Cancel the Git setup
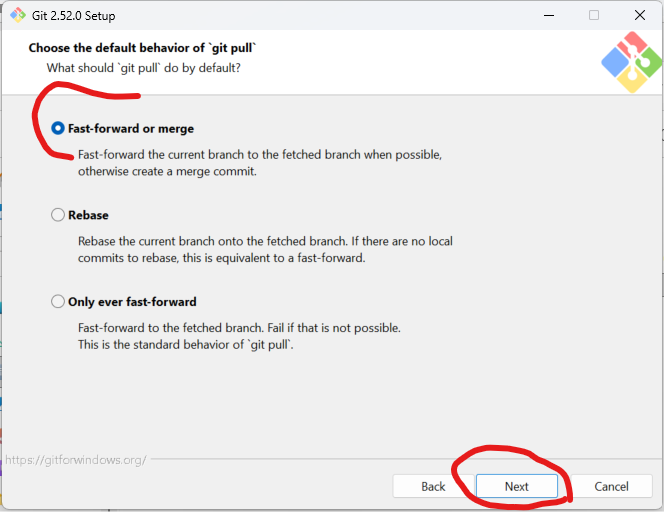Viewport: 664px width, 512px height. pyautogui.click(x=611, y=486)
